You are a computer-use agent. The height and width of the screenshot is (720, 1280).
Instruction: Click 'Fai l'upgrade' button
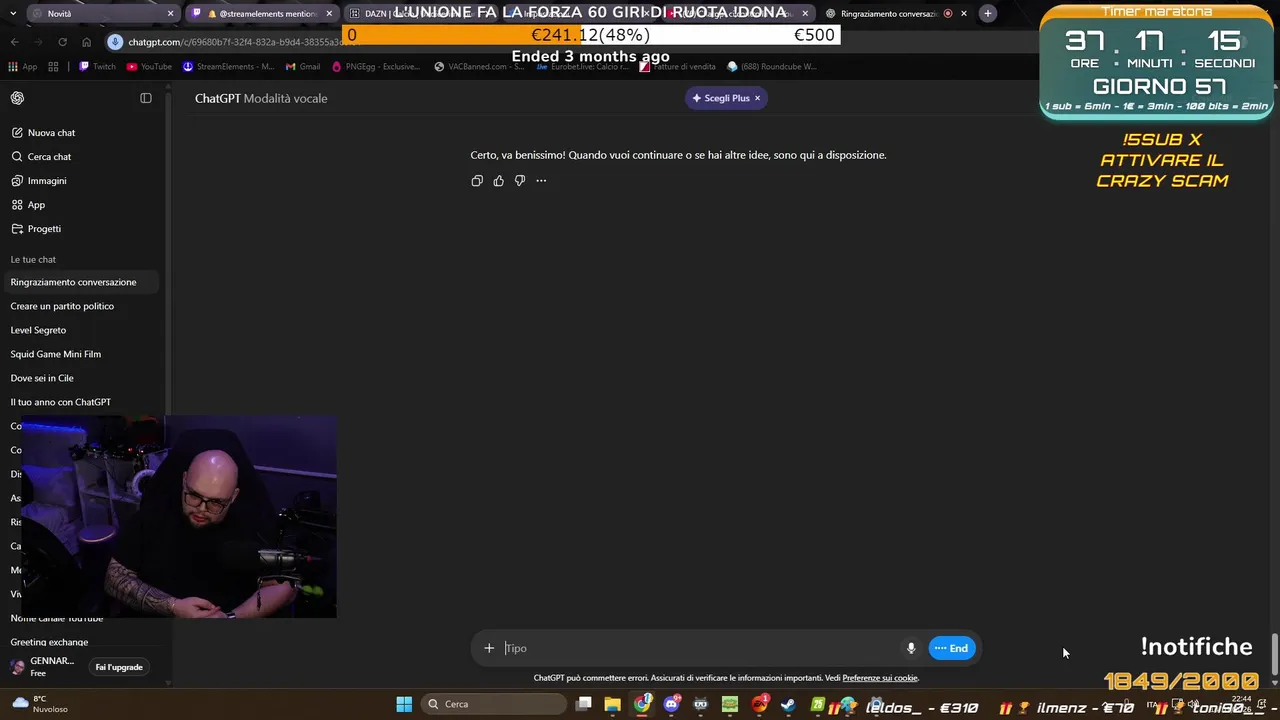(119, 667)
